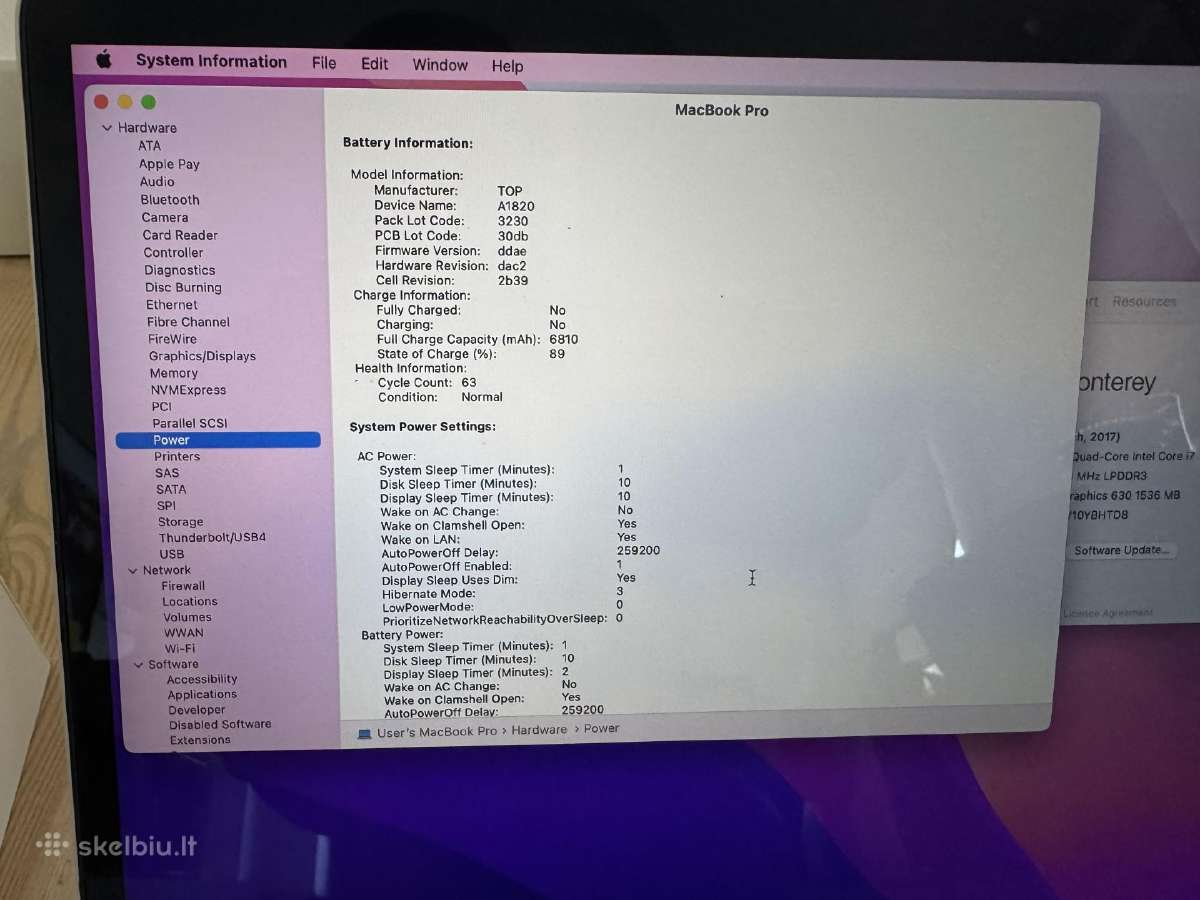
Task: Click Hardware in the path bar
Action: click(x=539, y=730)
